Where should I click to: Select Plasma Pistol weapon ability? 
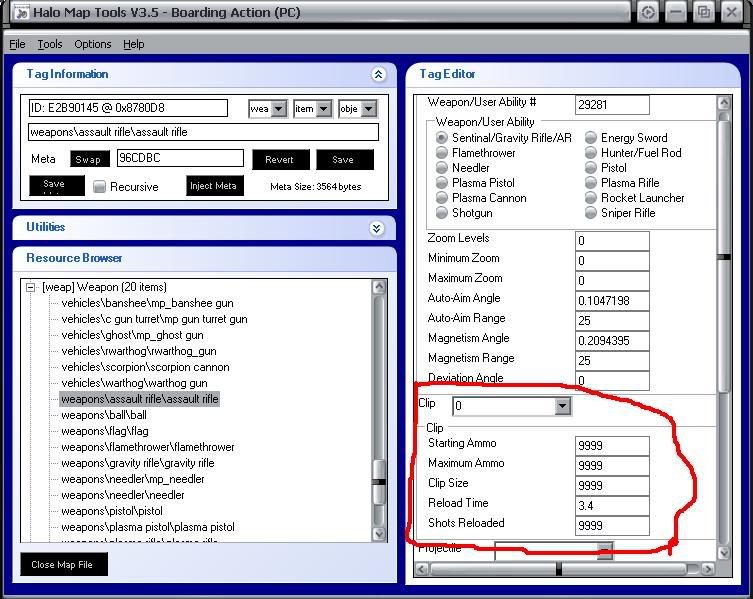point(441,183)
